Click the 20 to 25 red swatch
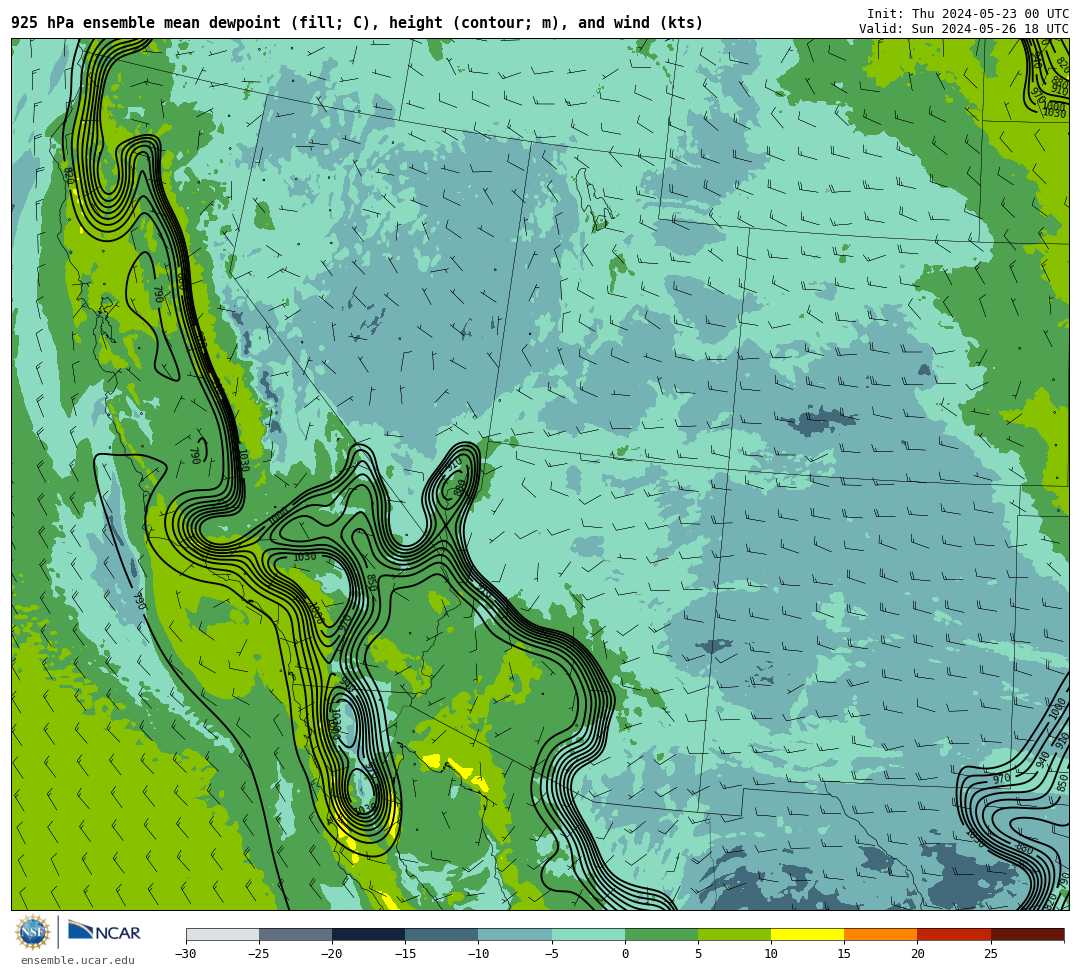This screenshot has width=1080, height=973. [x=954, y=934]
